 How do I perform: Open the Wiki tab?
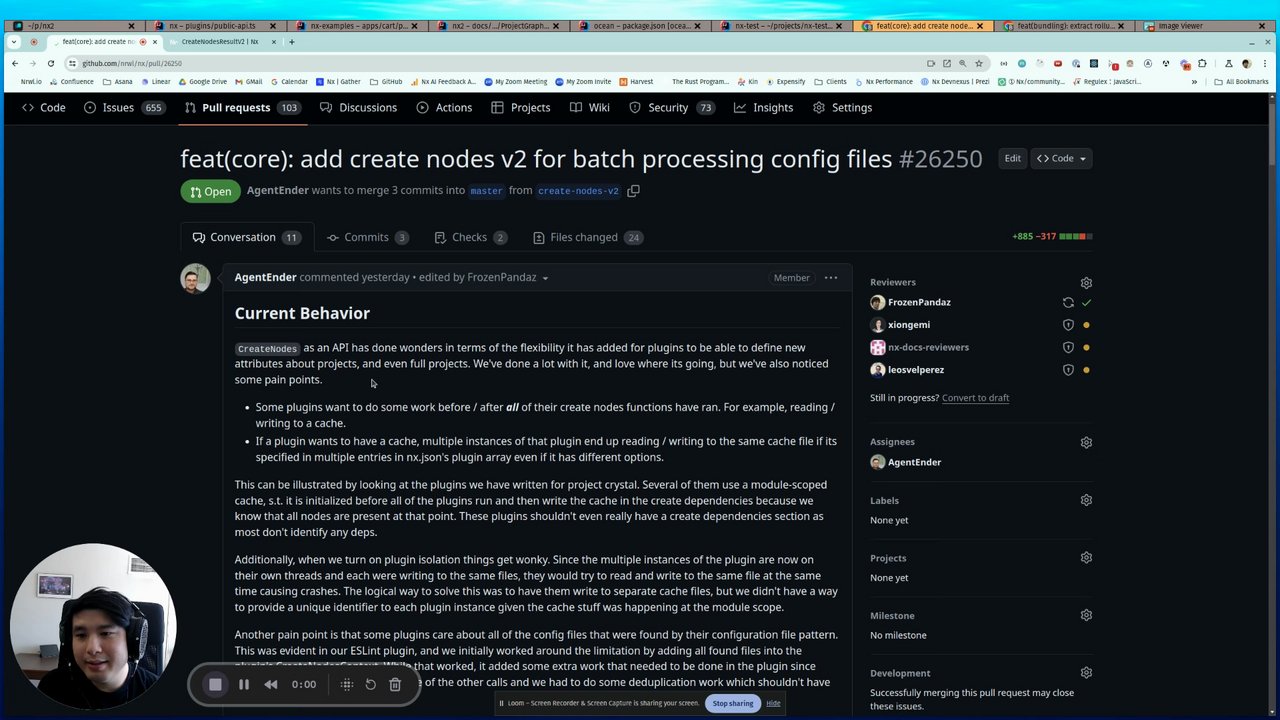point(590,107)
